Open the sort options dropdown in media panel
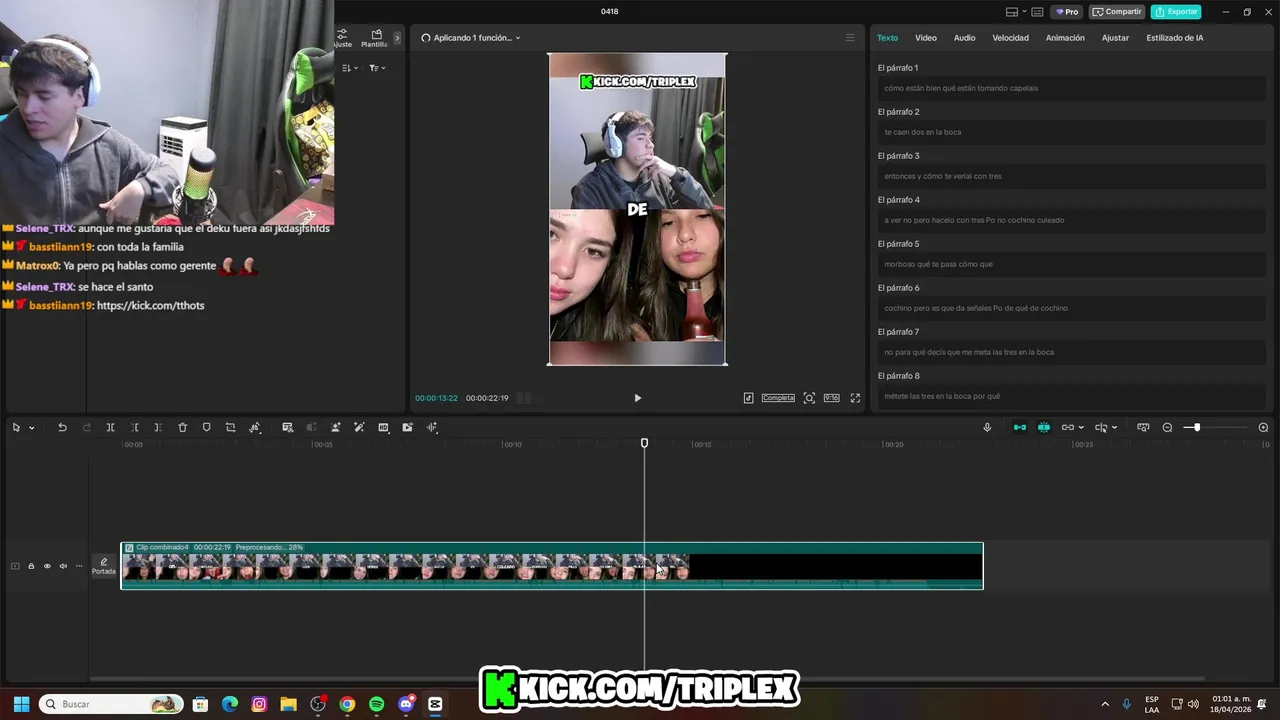 (350, 68)
